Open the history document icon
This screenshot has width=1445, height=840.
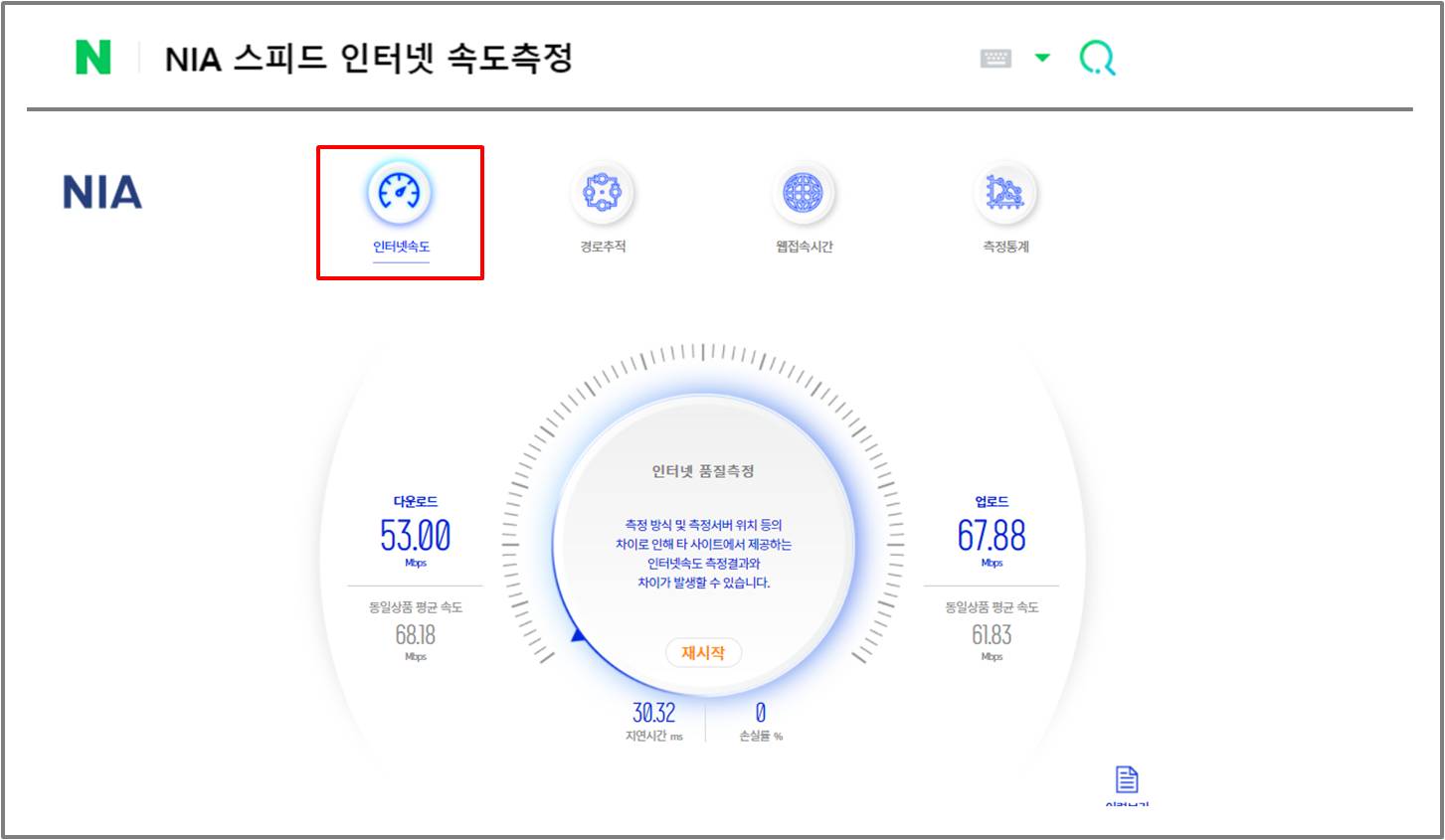pos(1127,779)
